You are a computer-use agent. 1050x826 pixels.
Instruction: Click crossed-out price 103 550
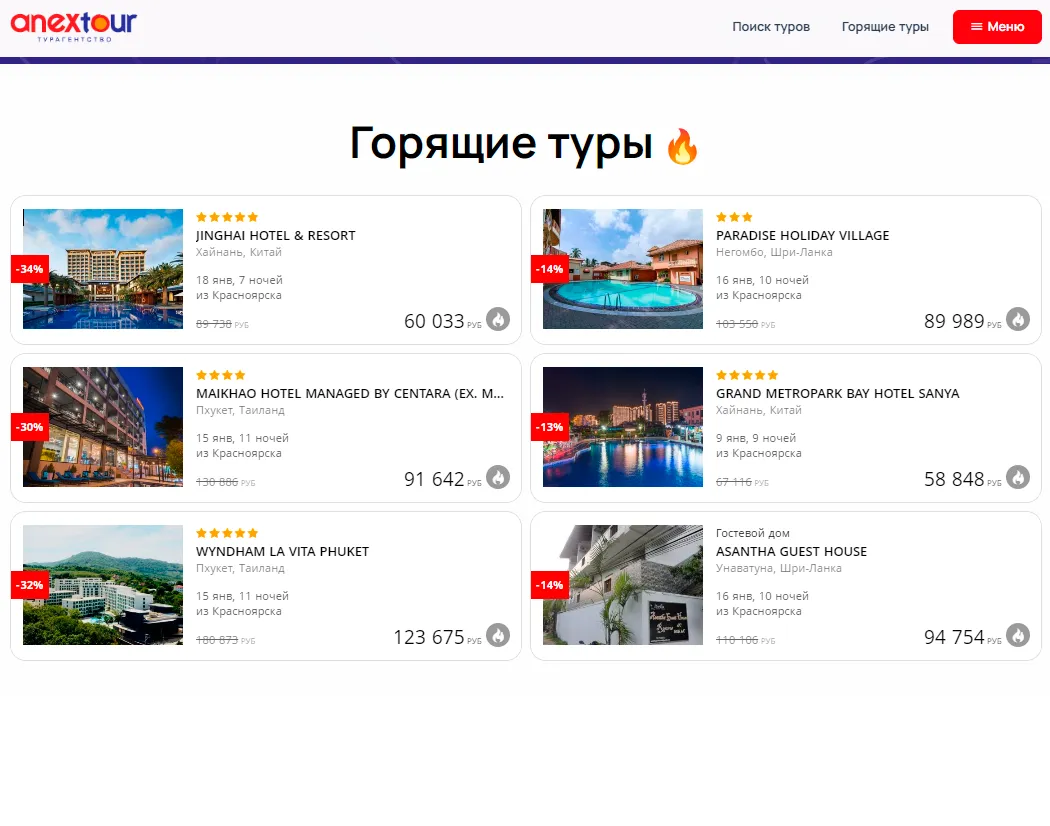(737, 324)
